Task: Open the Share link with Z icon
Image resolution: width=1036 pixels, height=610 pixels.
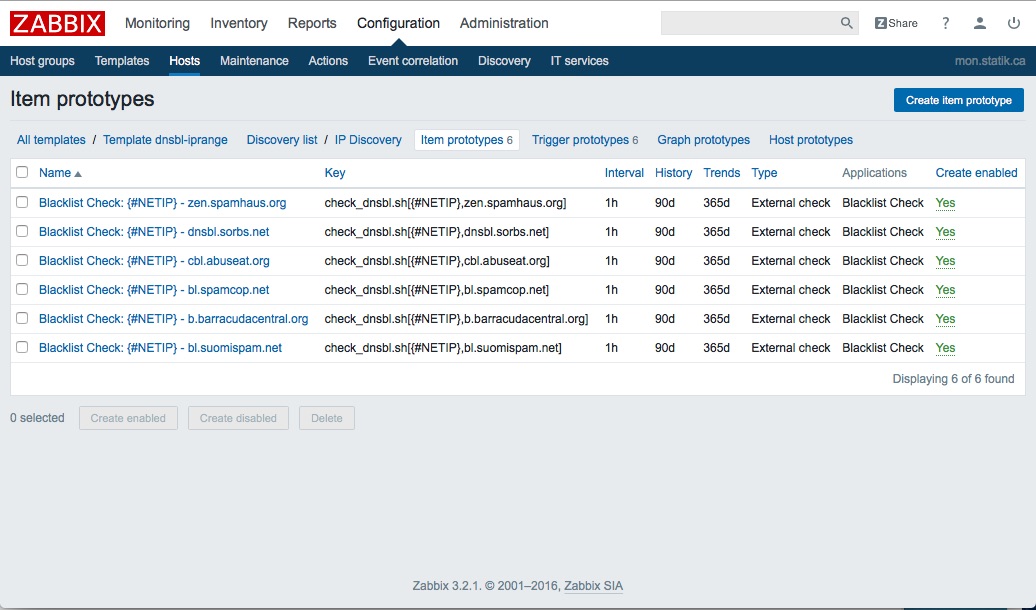Action: (x=896, y=23)
